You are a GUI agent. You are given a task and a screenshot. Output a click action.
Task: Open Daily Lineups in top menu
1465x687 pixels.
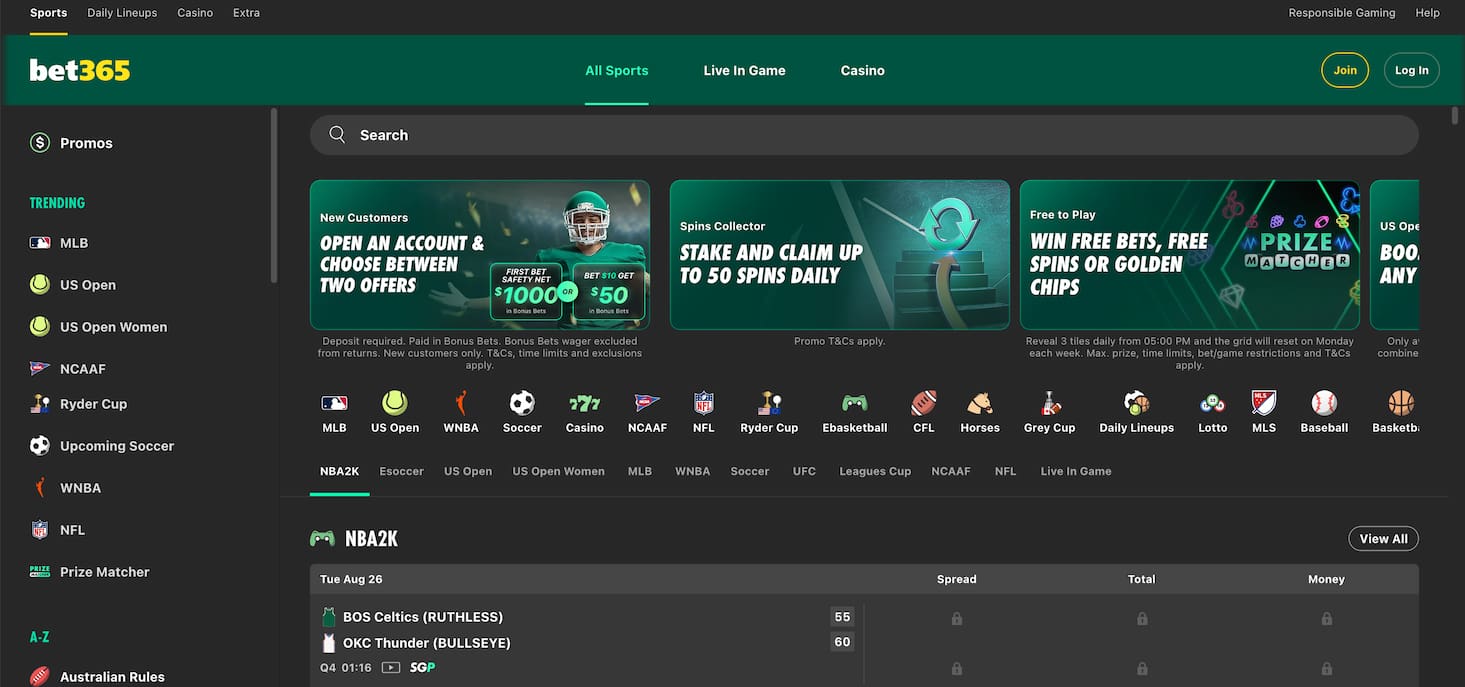[x=122, y=13]
